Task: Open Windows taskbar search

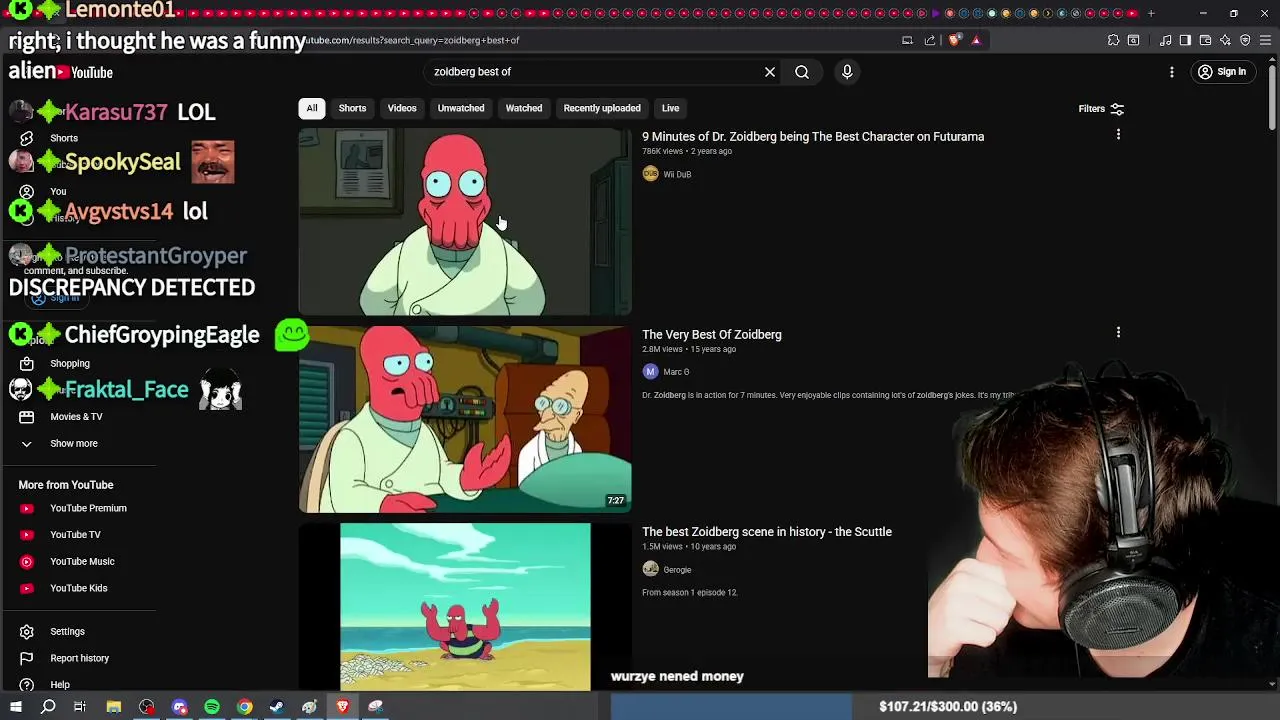Action: click(x=48, y=707)
